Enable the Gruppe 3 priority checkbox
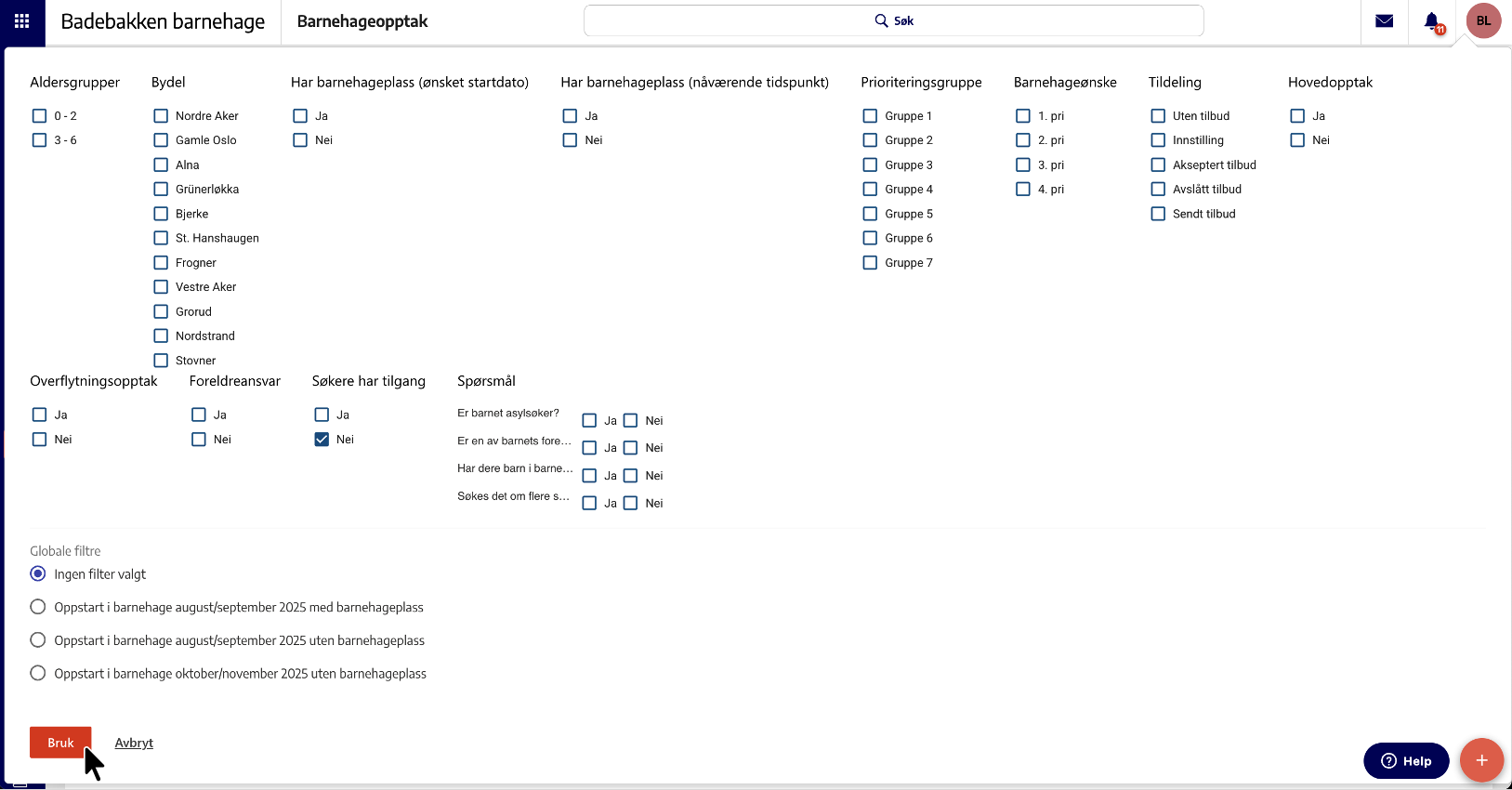This screenshot has width=1512, height=790. (870, 165)
